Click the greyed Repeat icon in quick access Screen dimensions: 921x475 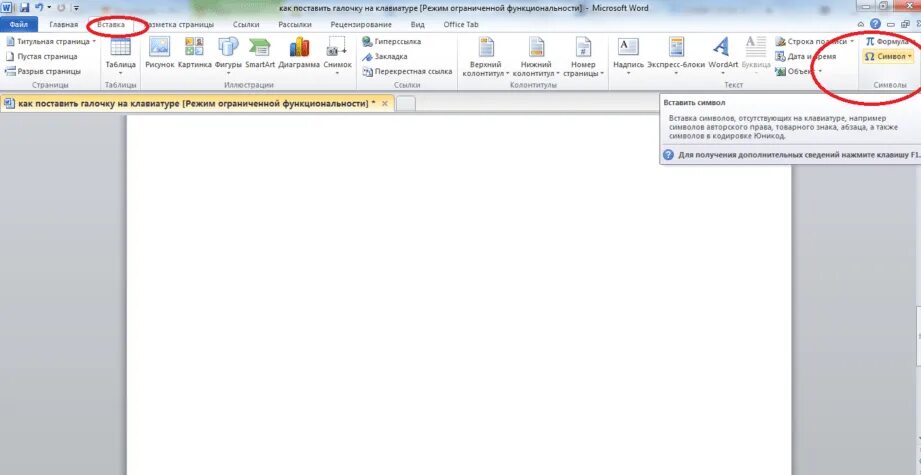(x=60, y=8)
